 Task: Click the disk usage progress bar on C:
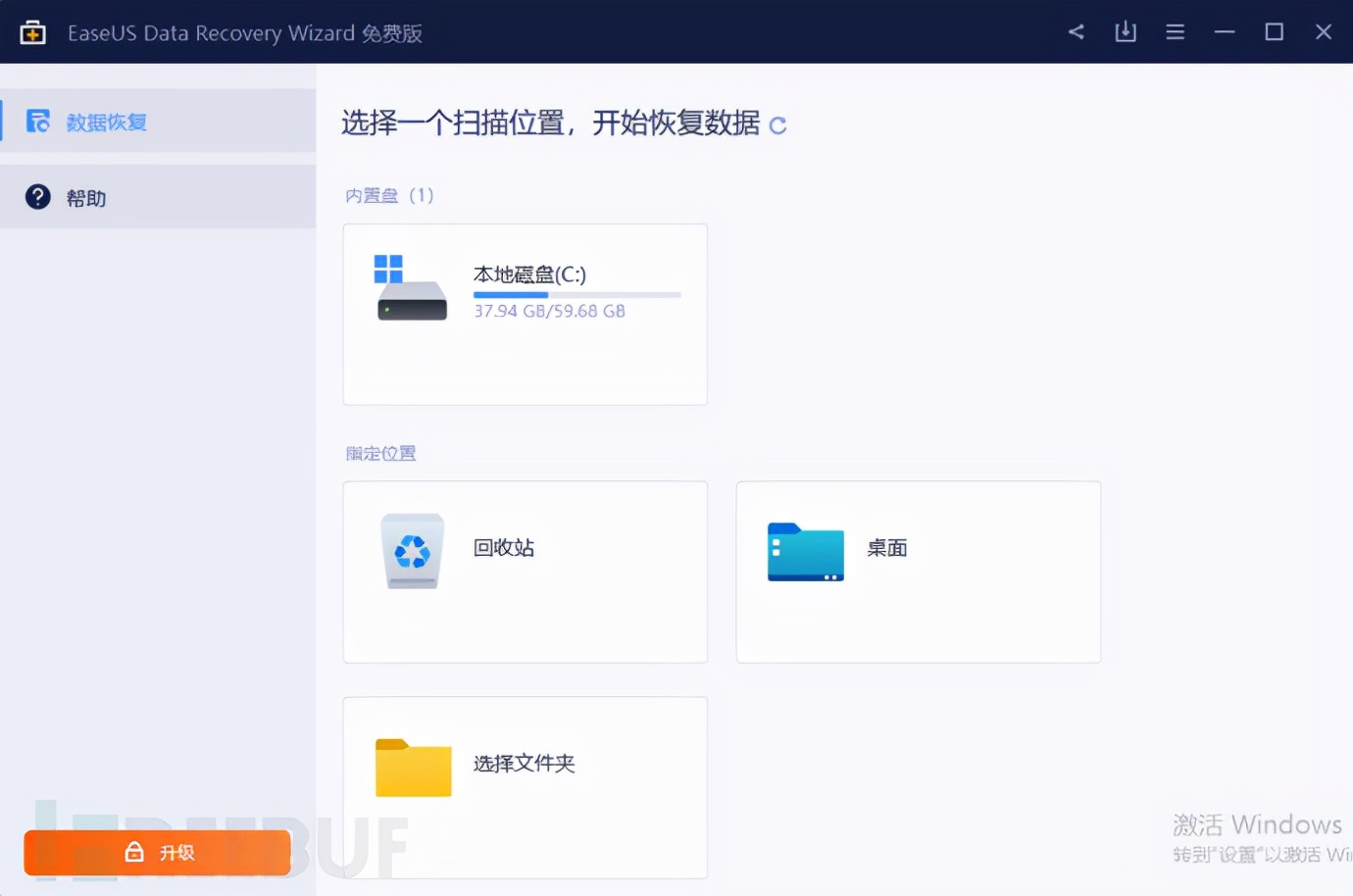coord(576,294)
